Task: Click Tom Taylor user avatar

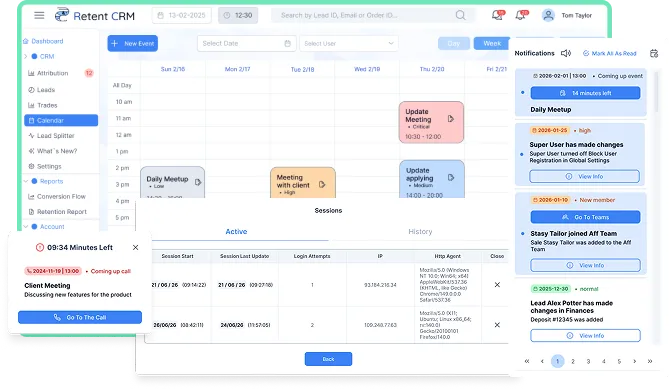Action: pos(548,15)
